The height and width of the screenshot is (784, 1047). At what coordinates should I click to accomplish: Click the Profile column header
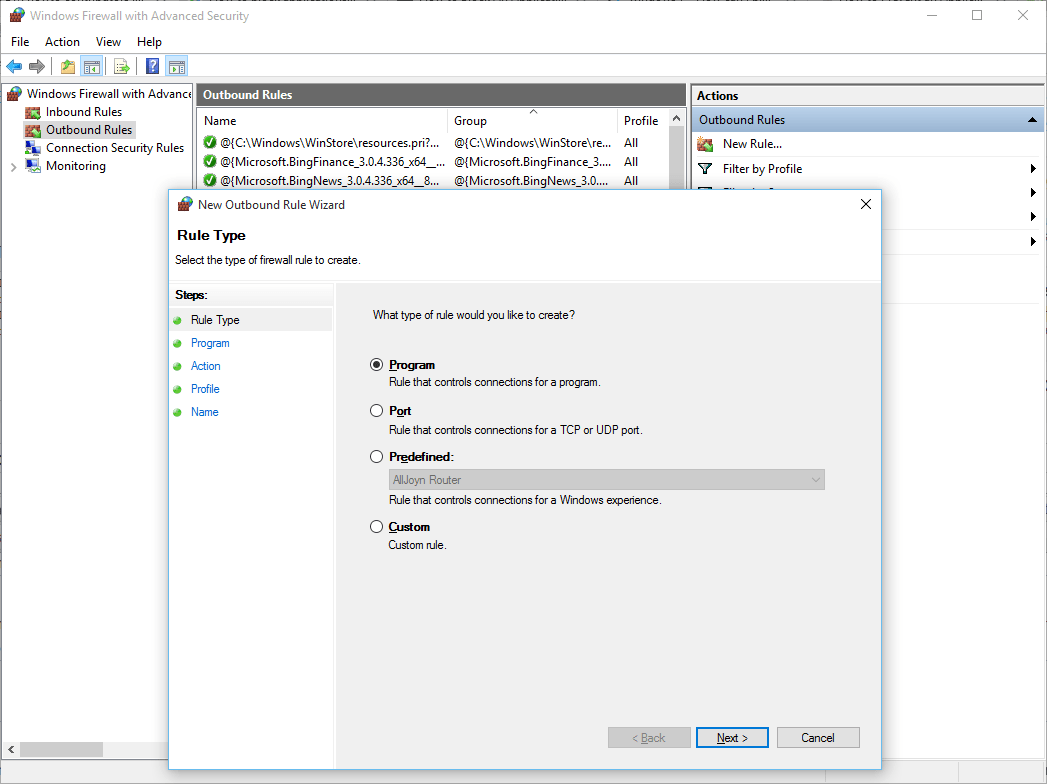point(642,120)
